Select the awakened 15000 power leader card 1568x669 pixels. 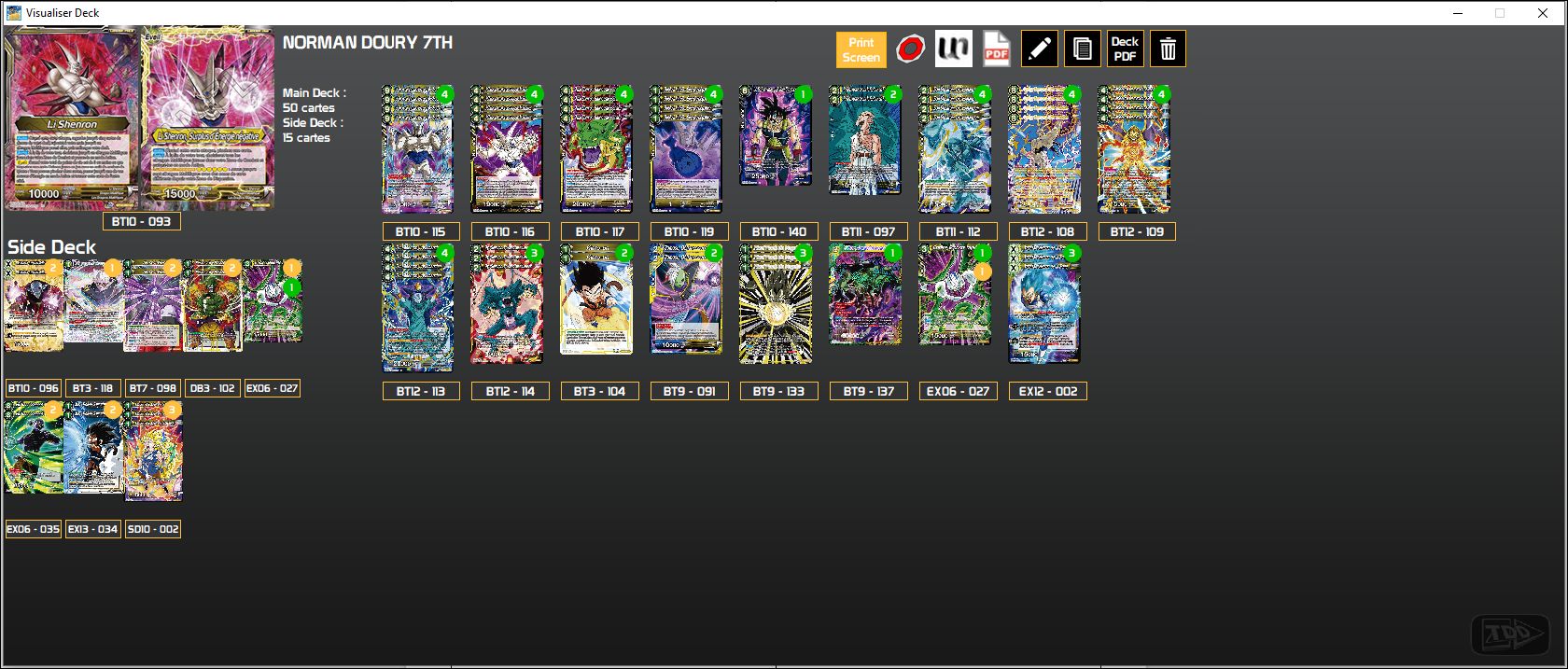(207, 118)
